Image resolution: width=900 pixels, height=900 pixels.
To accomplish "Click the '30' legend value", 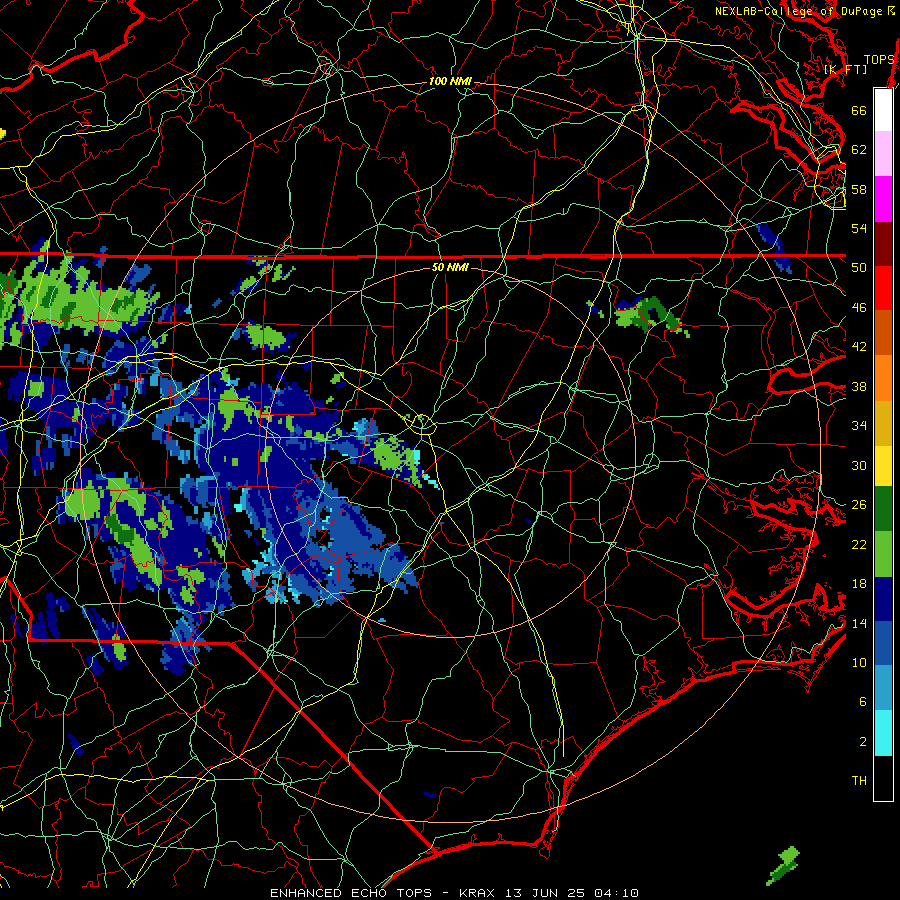I will (859, 465).
